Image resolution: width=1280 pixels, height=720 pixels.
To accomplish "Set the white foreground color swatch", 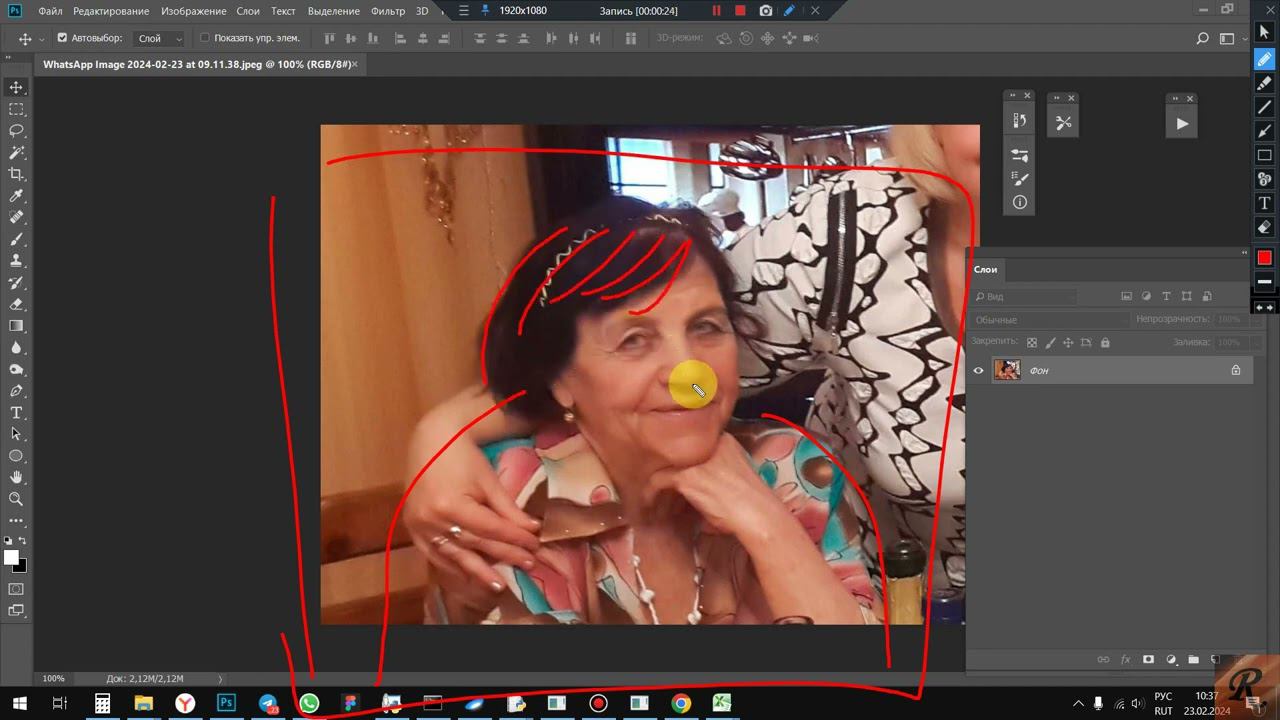I will click(x=11, y=557).
